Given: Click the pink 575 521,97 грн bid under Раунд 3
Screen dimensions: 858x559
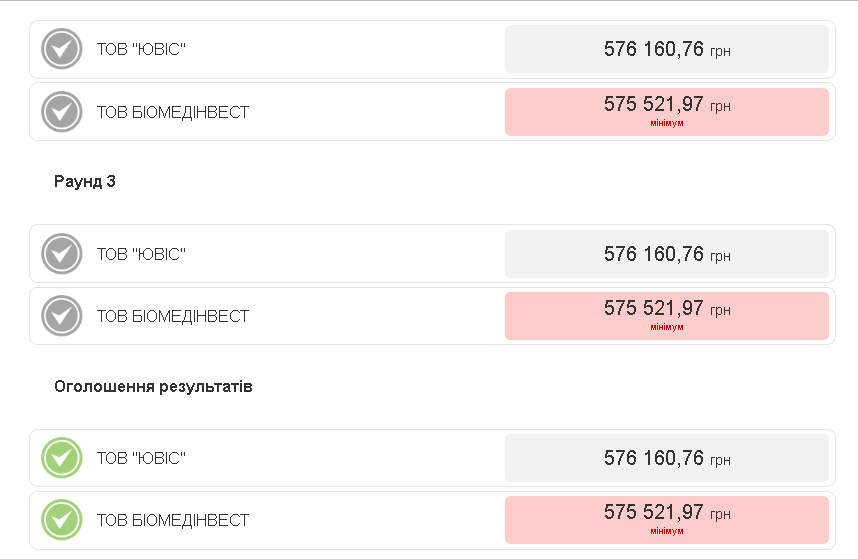Looking at the screenshot, I should (666, 315).
